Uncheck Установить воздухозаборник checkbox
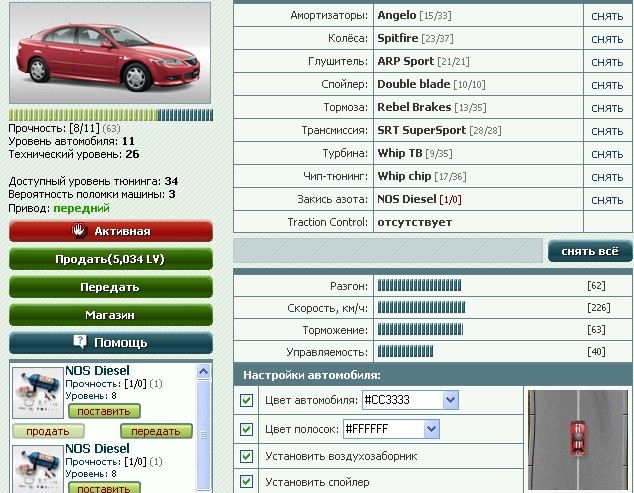Viewport: 634px width, 493px height. (x=246, y=457)
